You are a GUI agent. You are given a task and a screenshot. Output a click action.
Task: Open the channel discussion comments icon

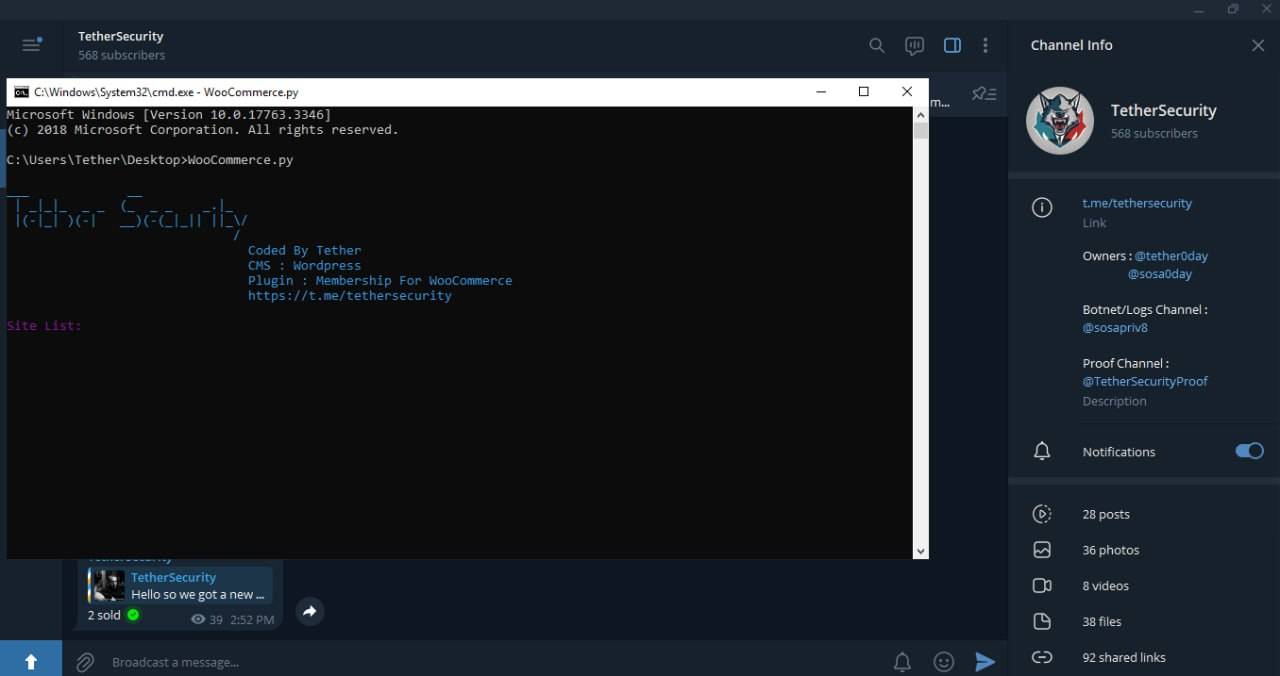pyautogui.click(x=914, y=45)
